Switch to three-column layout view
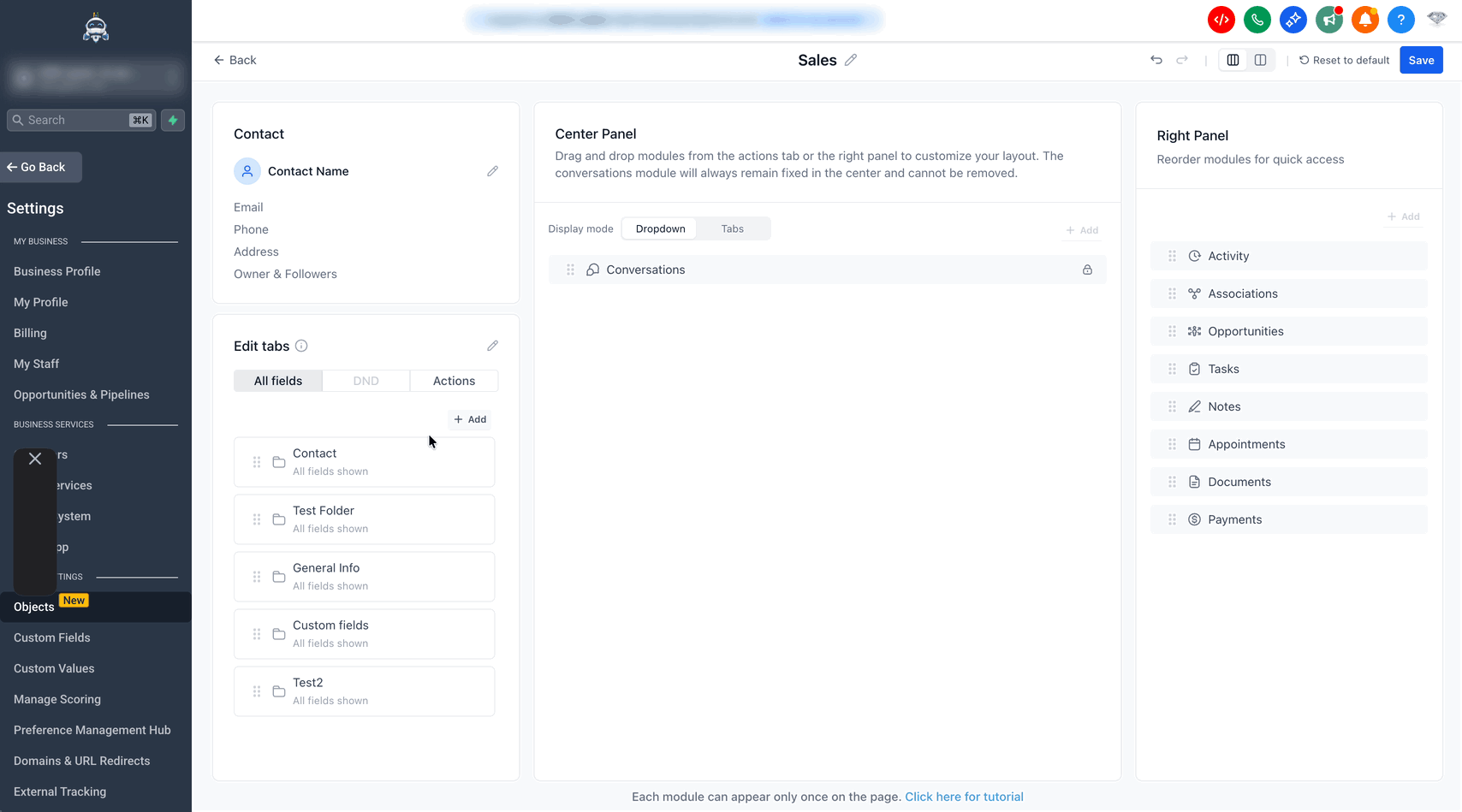1462x812 pixels. pyautogui.click(x=1233, y=60)
